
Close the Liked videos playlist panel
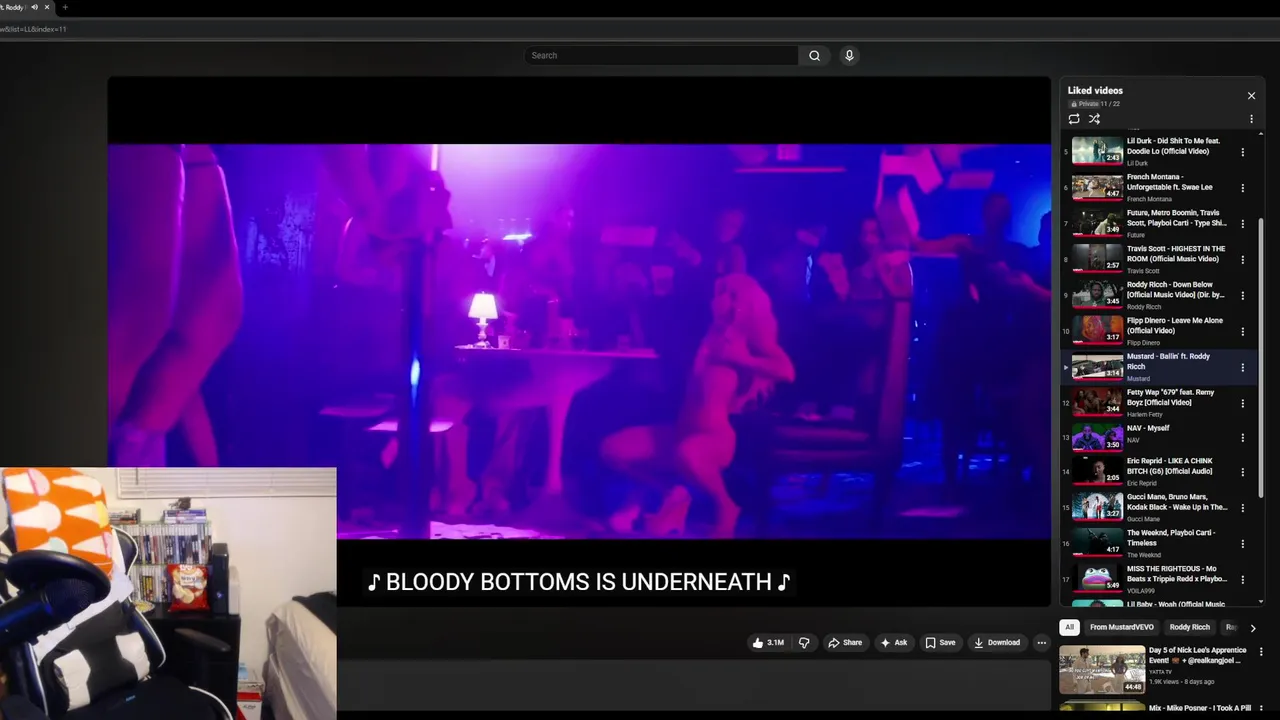pyautogui.click(x=1251, y=96)
